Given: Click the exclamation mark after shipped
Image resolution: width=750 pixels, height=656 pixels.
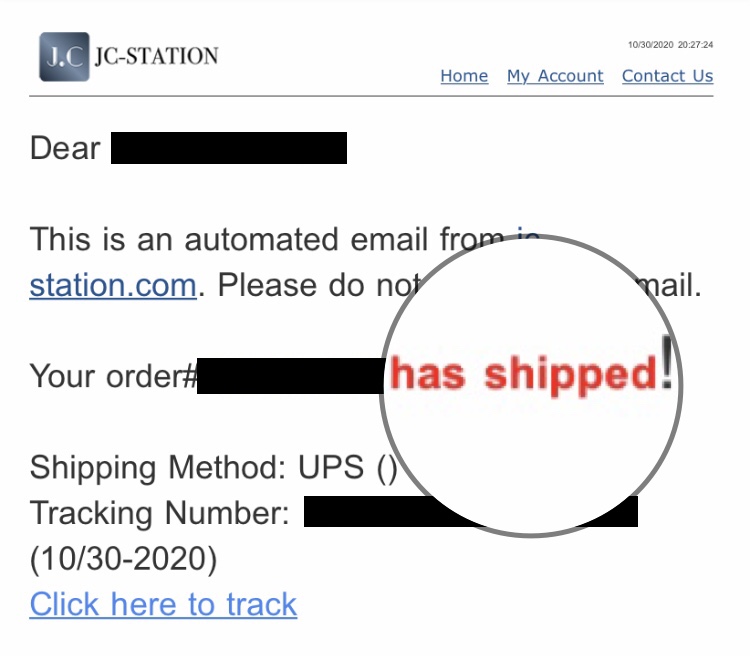Looking at the screenshot, I should pyautogui.click(x=667, y=362).
